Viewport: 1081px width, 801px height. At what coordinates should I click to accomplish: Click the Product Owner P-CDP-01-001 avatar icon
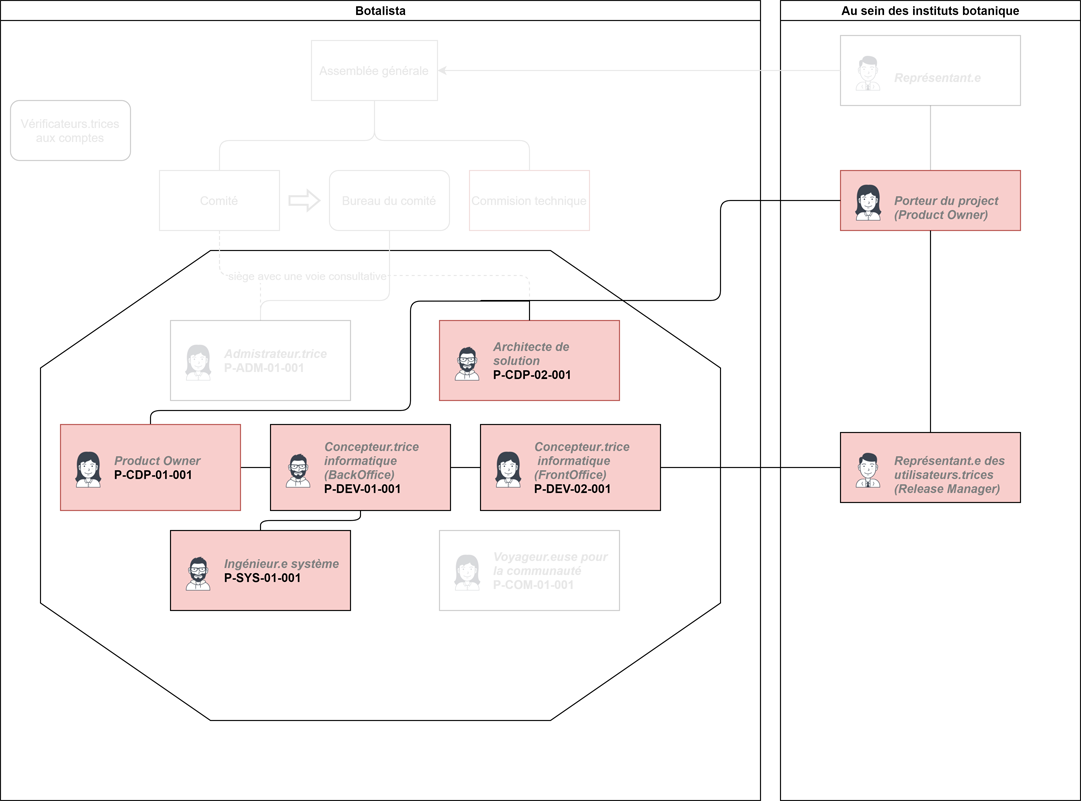click(88, 469)
